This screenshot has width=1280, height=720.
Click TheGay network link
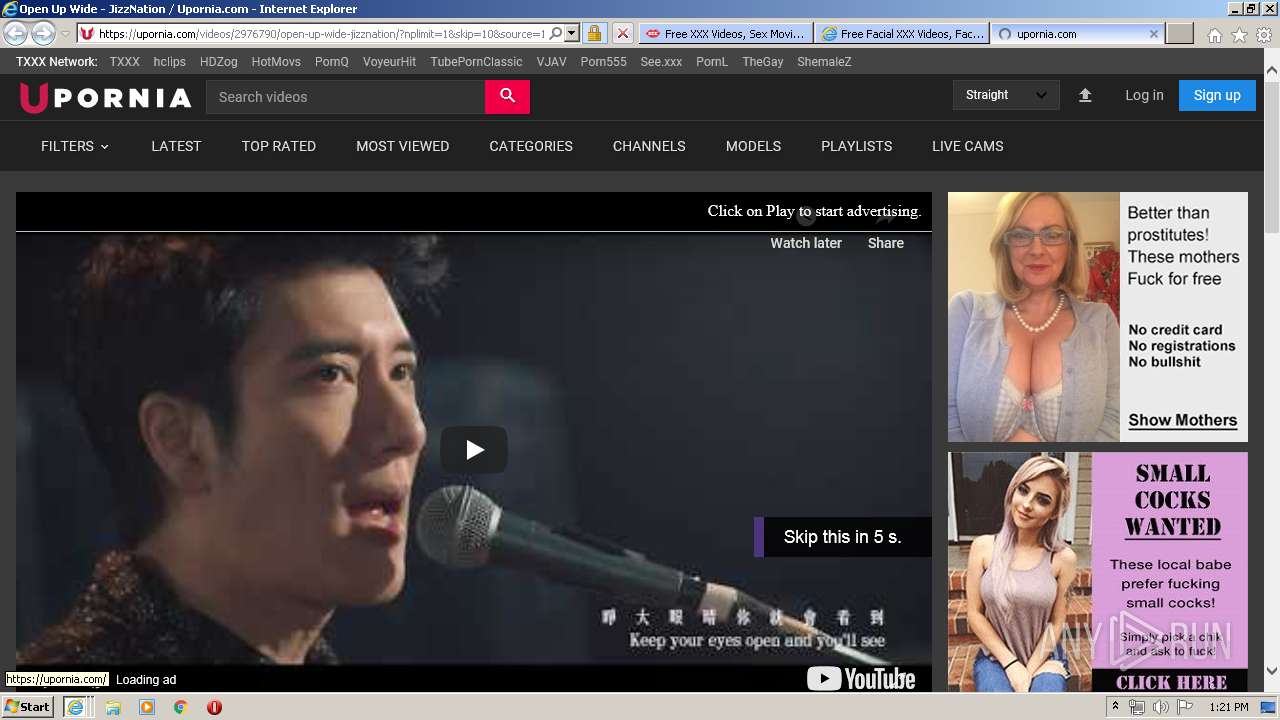click(x=762, y=61)
